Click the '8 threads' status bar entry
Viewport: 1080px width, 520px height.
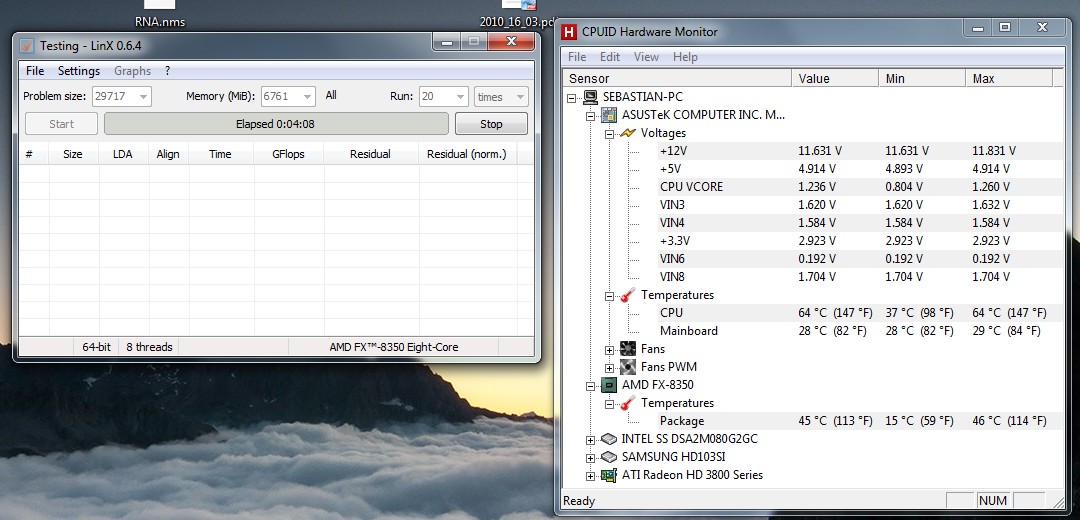point(149,347)
